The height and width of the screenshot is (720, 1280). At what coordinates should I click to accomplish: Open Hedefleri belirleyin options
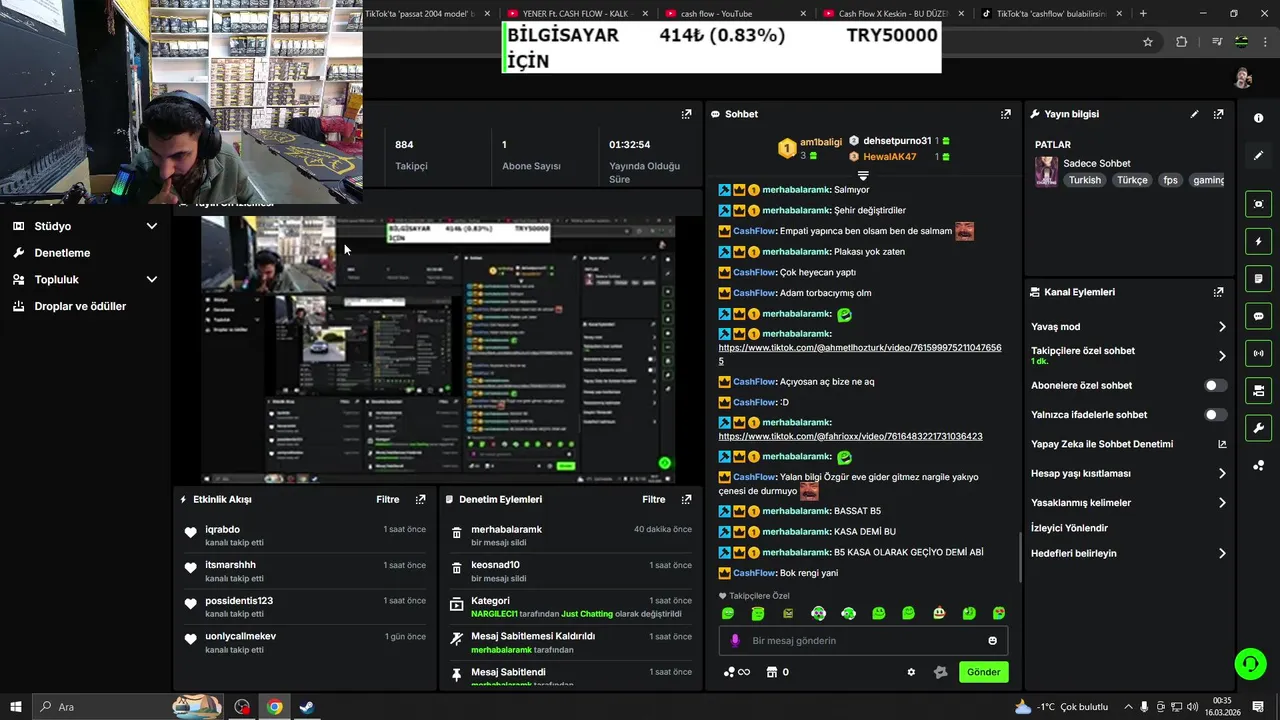[x=1128, y=553]
